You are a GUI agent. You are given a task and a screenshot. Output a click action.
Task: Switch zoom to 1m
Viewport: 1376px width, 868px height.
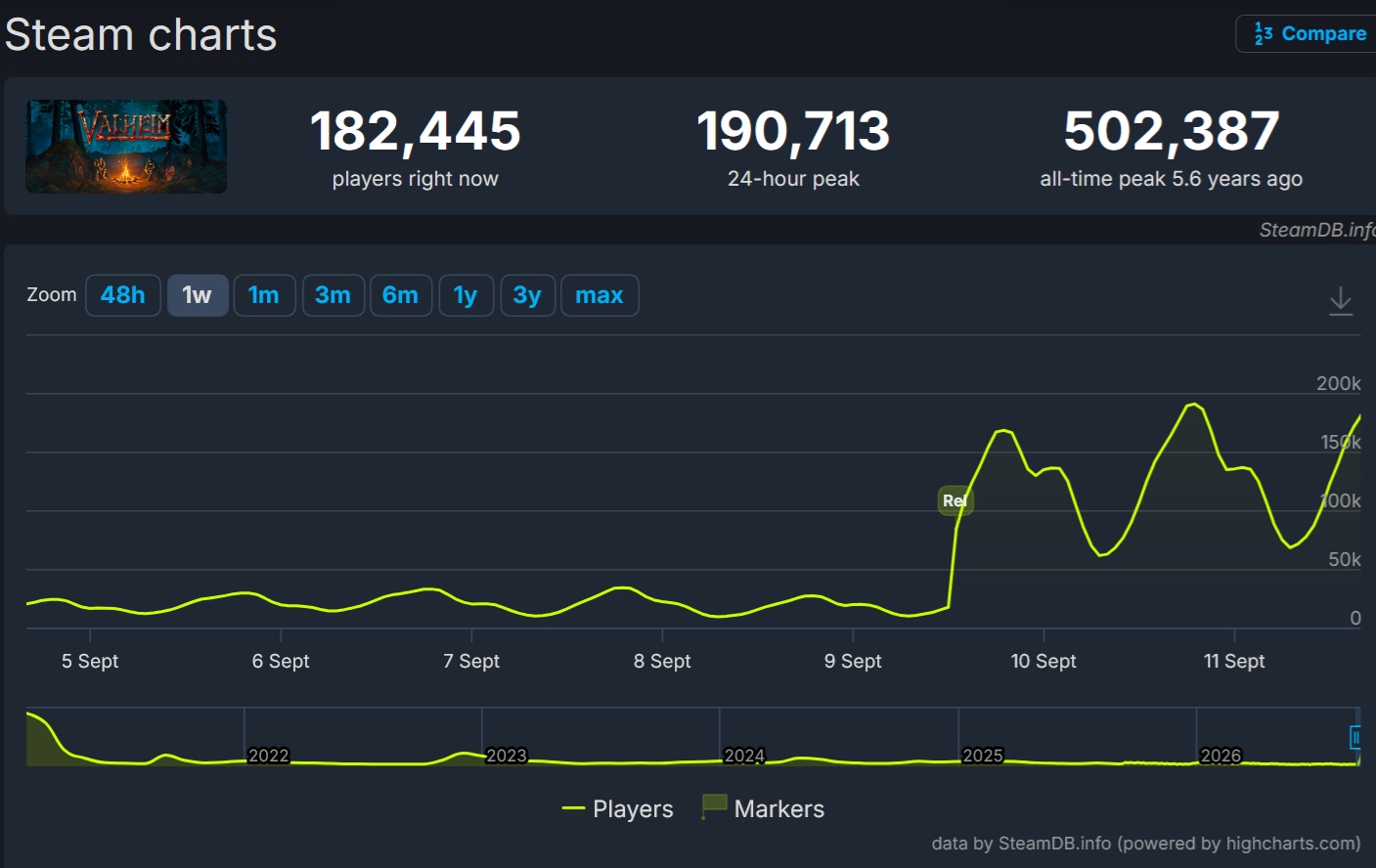pos(264,295)
